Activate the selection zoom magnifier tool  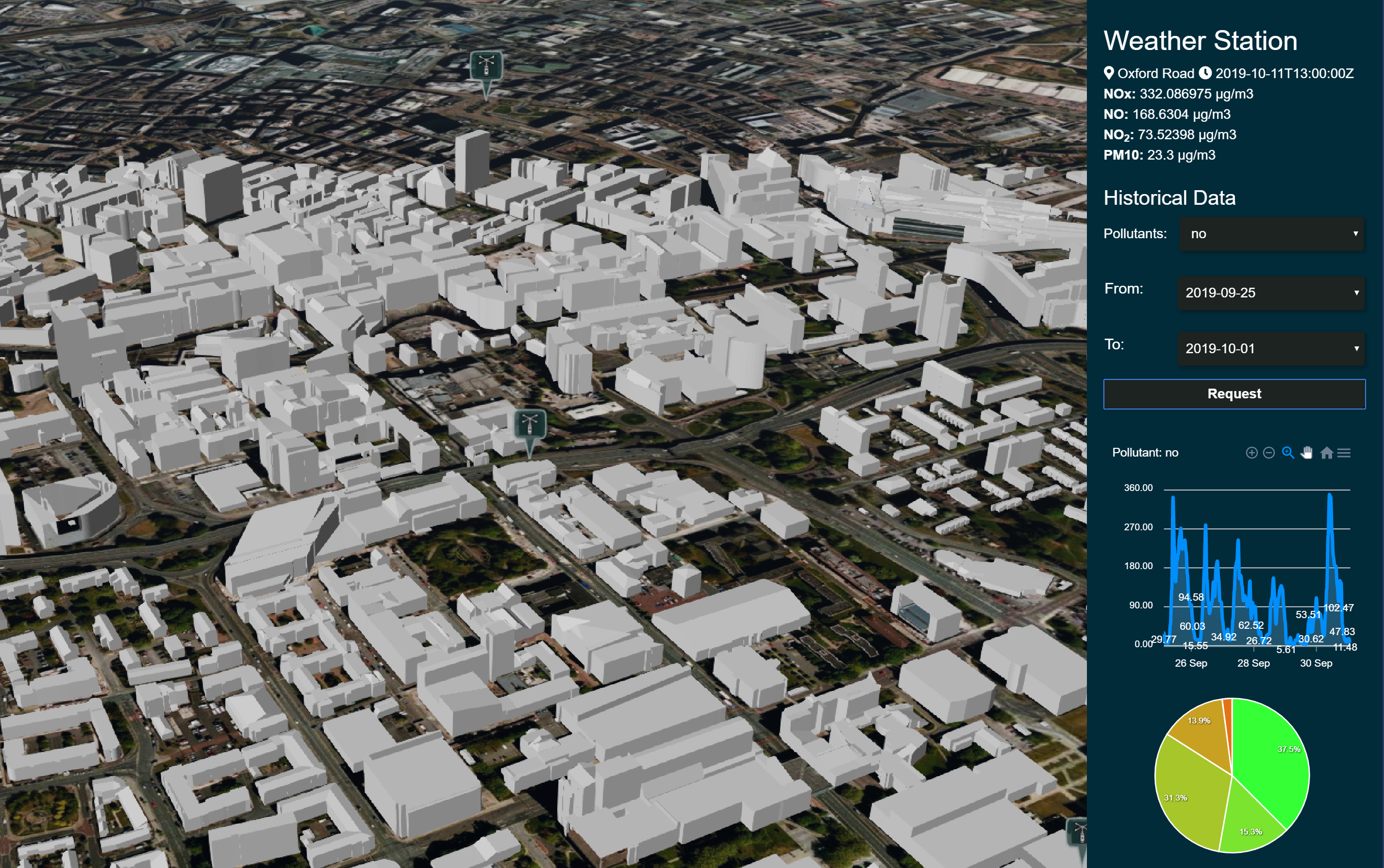click(x=1288, y=453)
